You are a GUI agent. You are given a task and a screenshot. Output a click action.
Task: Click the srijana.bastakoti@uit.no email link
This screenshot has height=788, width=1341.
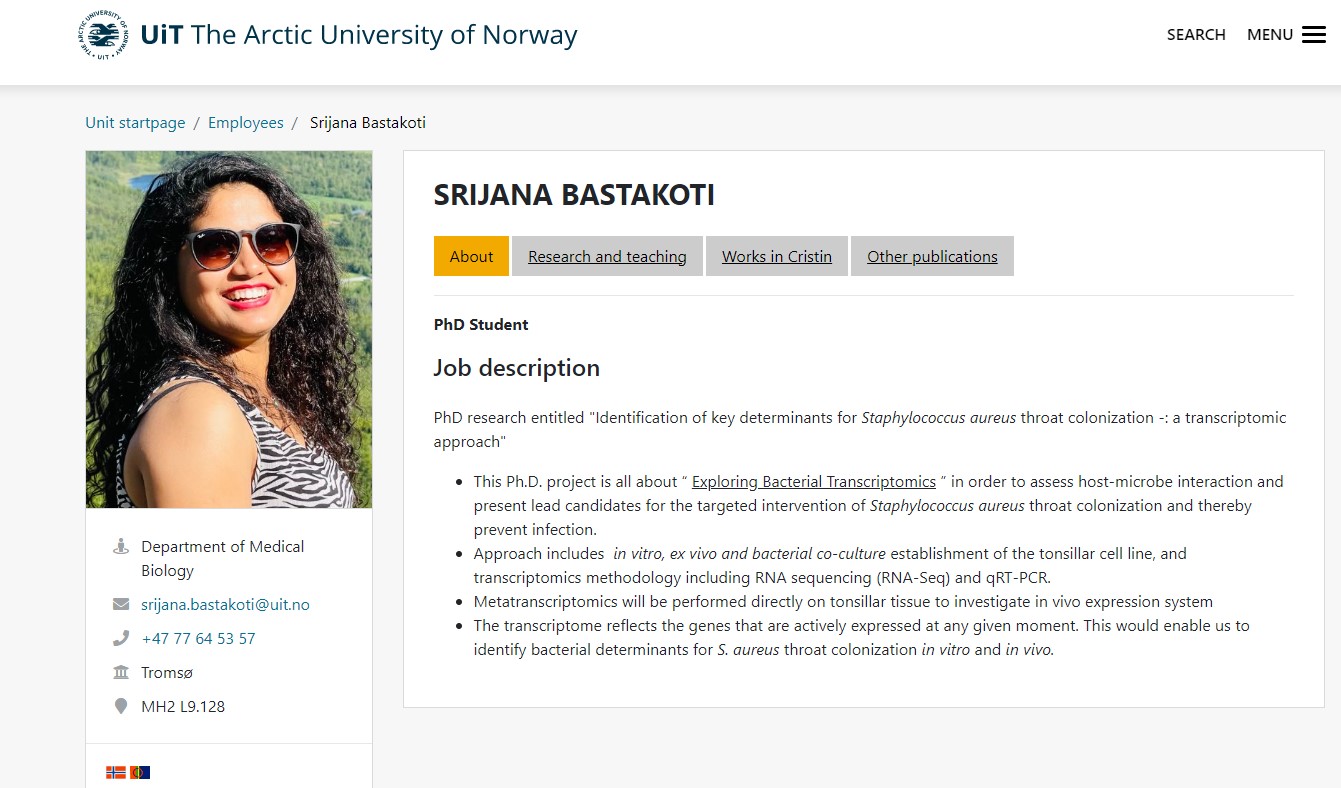(x=225, y=604)
